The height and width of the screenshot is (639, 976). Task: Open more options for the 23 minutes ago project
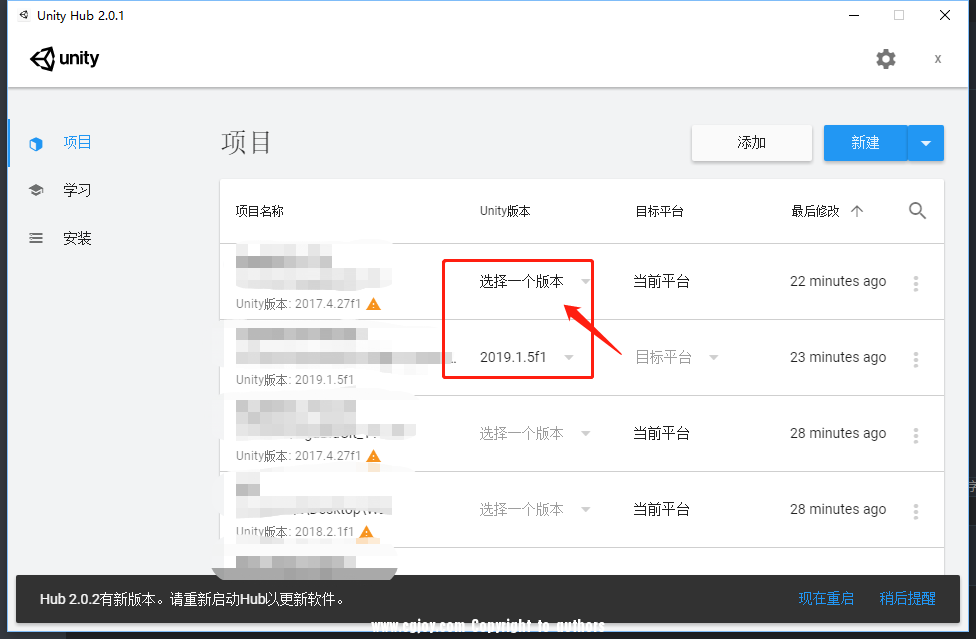tap(916, 359)
